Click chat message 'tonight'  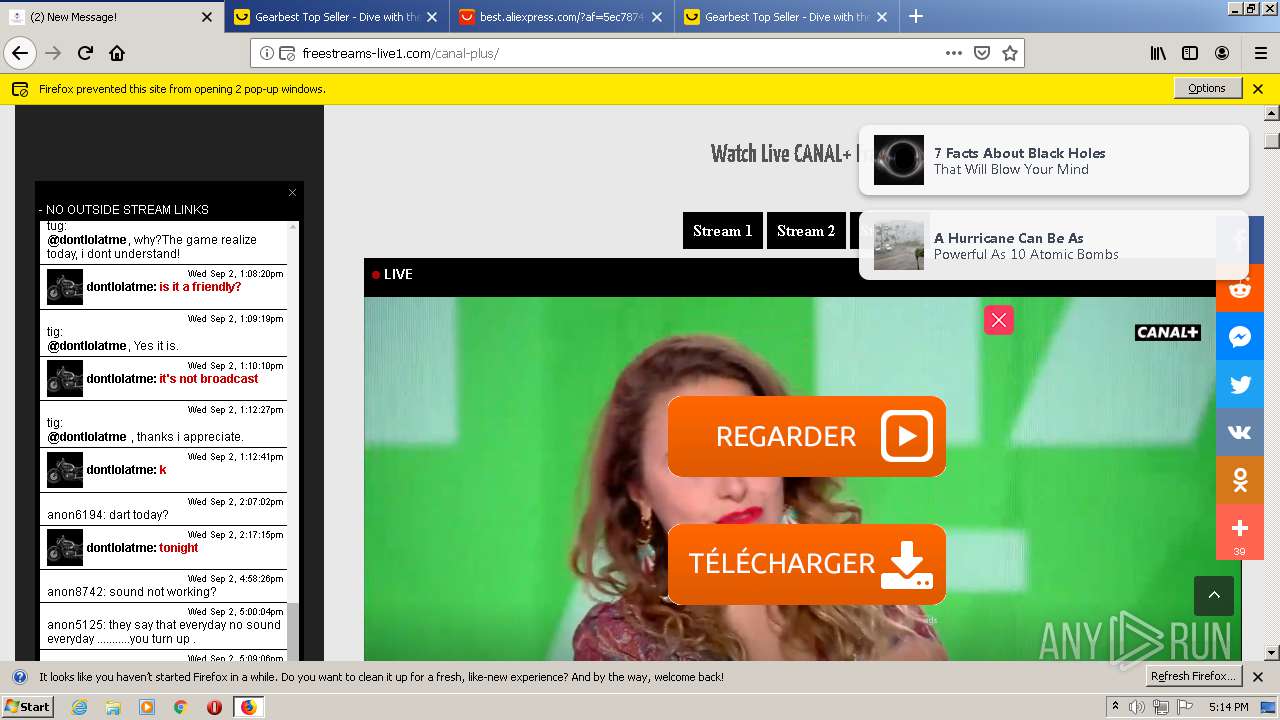179,548
